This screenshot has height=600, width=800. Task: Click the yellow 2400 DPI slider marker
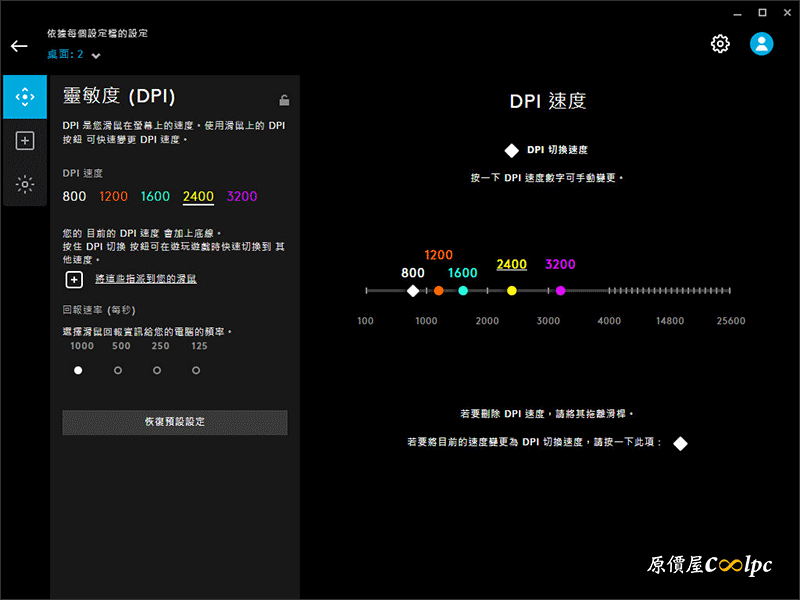[512, 291]
